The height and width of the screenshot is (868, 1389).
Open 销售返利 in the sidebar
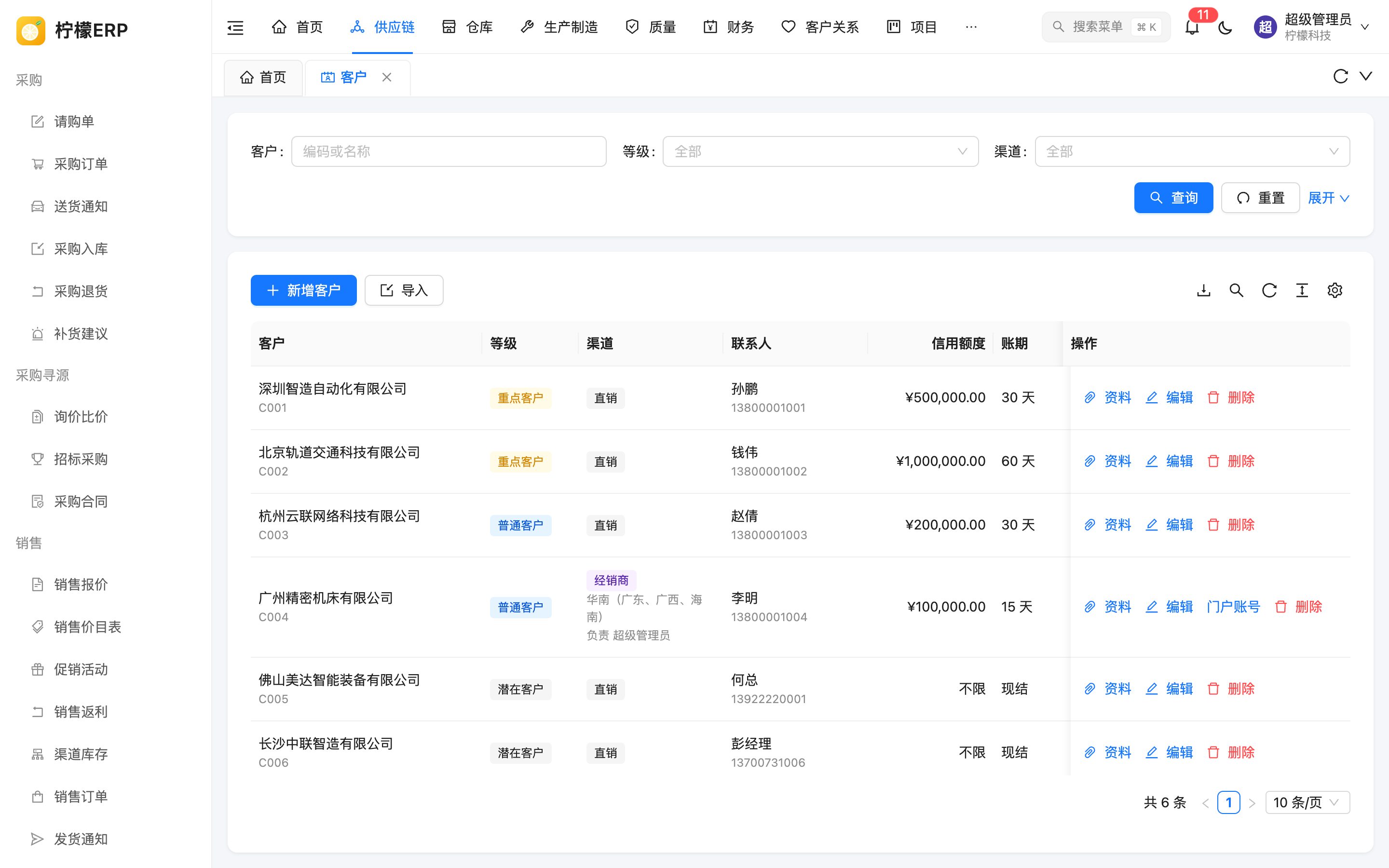point(106,712)
